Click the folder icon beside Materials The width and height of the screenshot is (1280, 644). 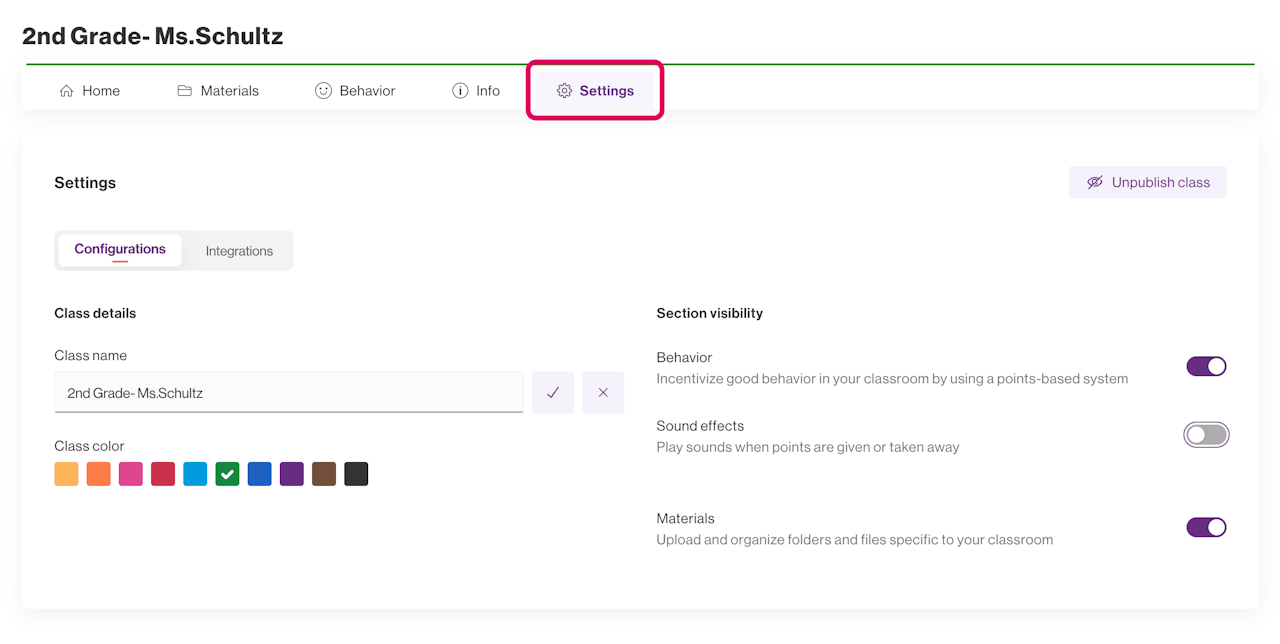184,91
